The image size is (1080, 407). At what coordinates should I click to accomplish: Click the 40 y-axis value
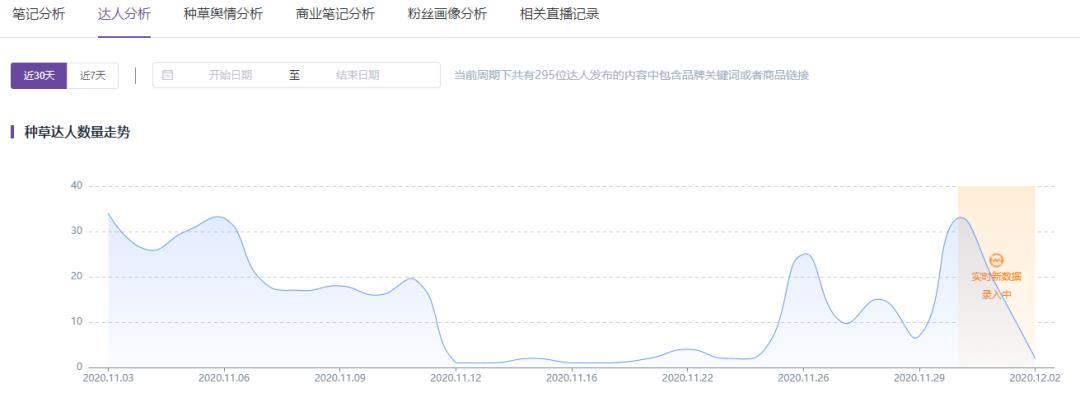(x=76, y=185)
